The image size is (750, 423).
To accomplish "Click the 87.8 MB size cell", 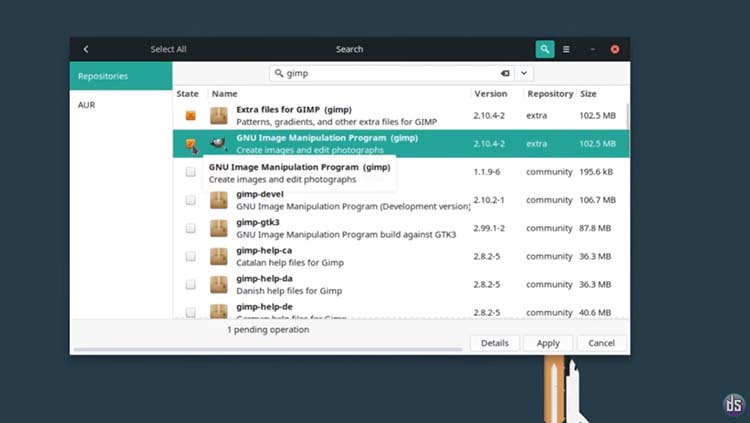I will coord(595,228).
